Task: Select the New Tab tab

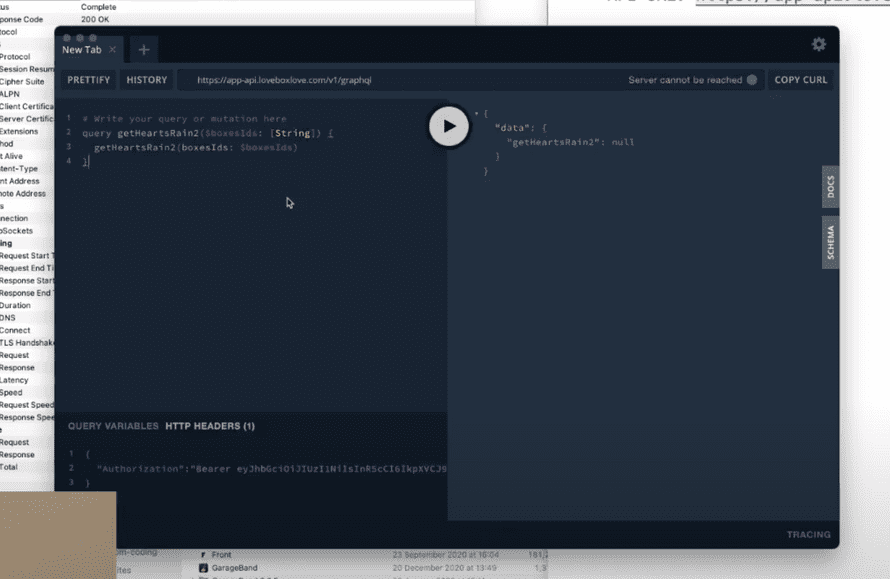Action: coord(82,50)
